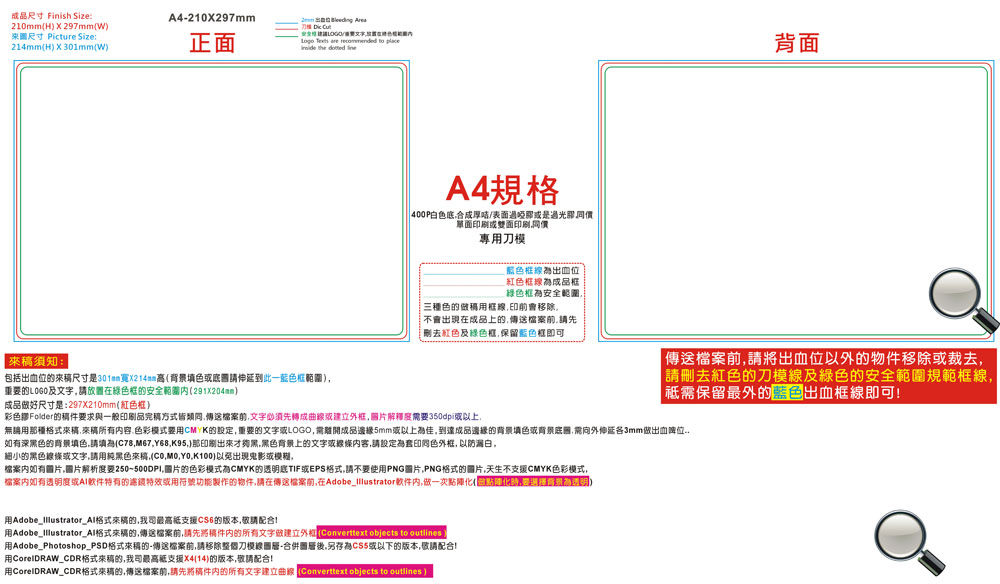Viewport: 1000px width, 584px height.
Task: Click the 250~500DPI image resolution line
Action: tap(296, 469)
